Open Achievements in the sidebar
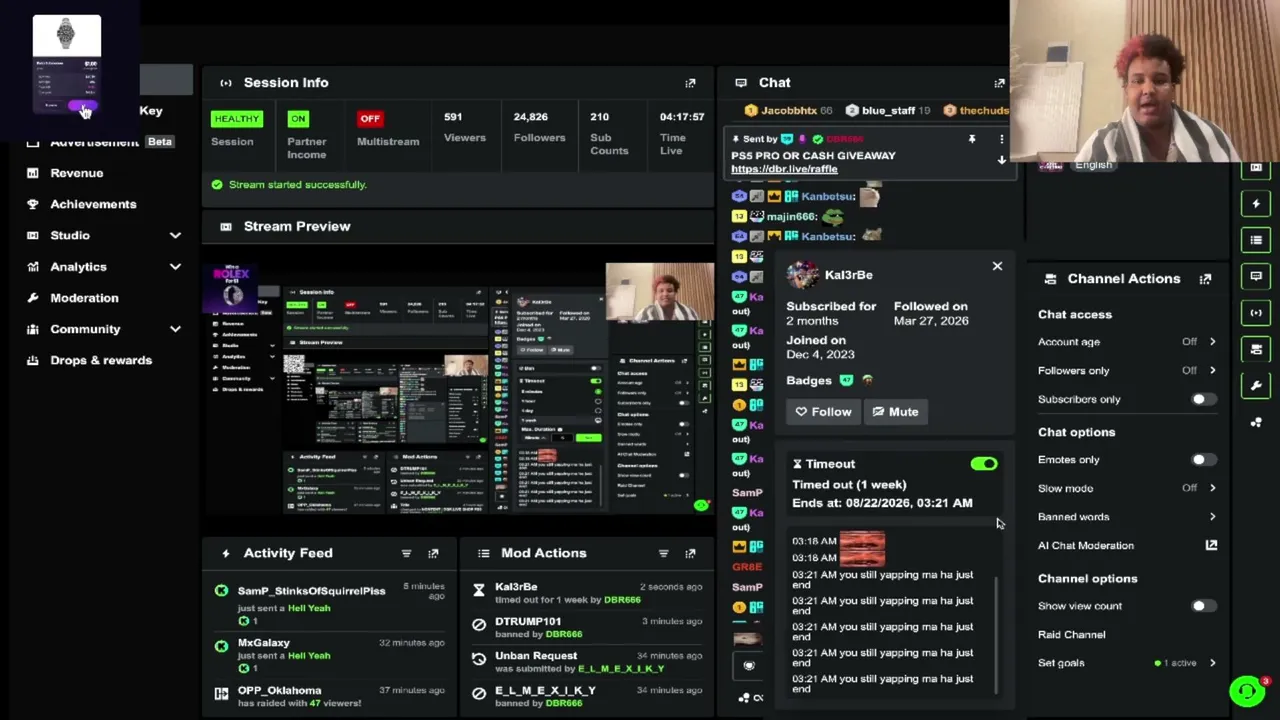Image resolution: width=1280 pixels, height=720 pixels. tap(93, 204)
